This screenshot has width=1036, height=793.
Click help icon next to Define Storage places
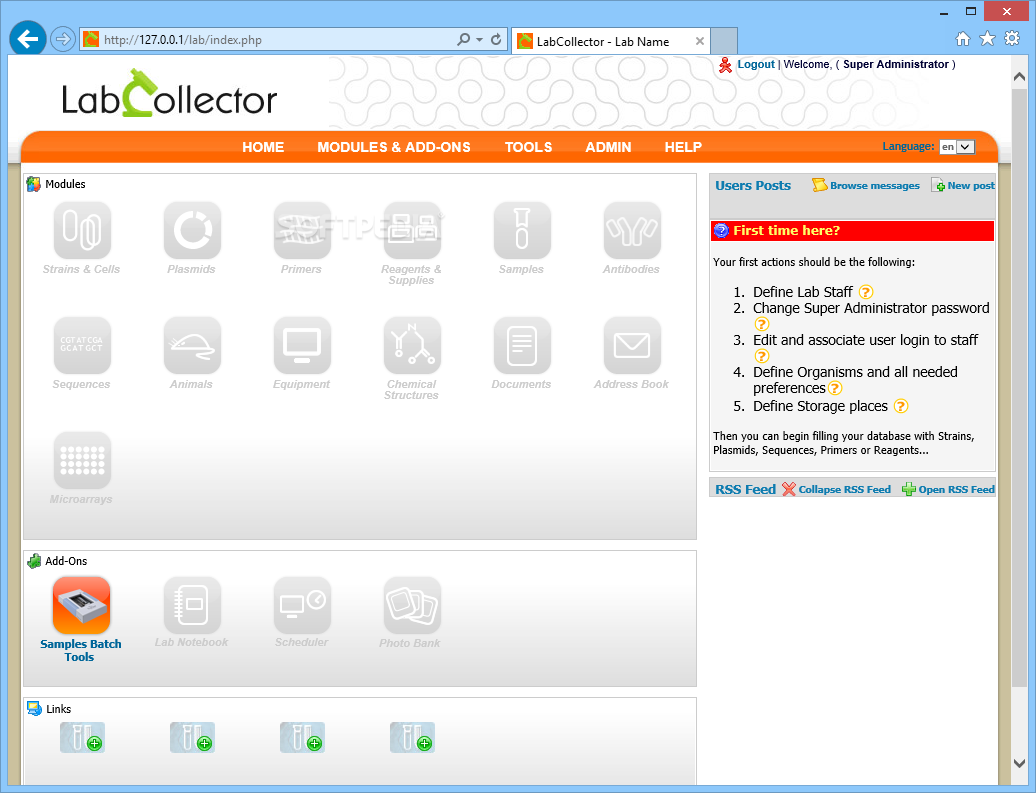[x=901, y=406]
